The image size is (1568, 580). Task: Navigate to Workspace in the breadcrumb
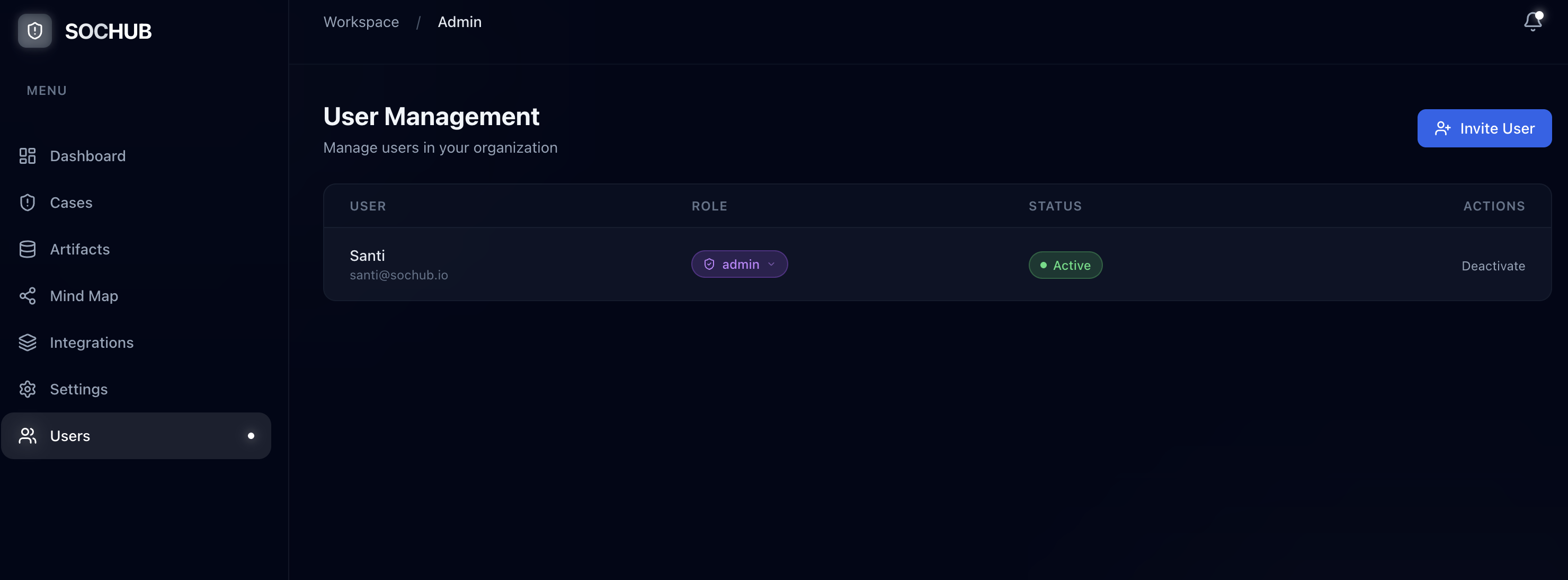tap(361, 22)
